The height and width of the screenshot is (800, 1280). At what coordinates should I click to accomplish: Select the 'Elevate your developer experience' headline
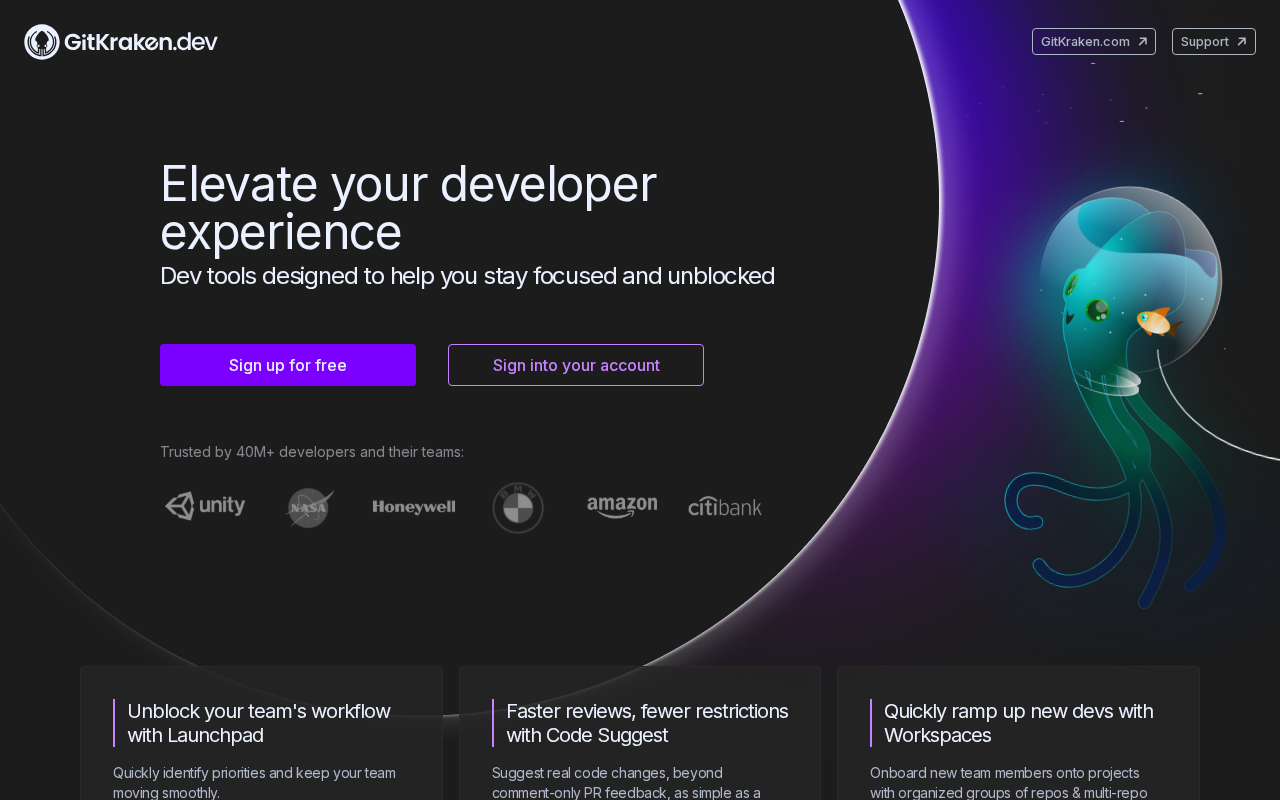(408, 208)
